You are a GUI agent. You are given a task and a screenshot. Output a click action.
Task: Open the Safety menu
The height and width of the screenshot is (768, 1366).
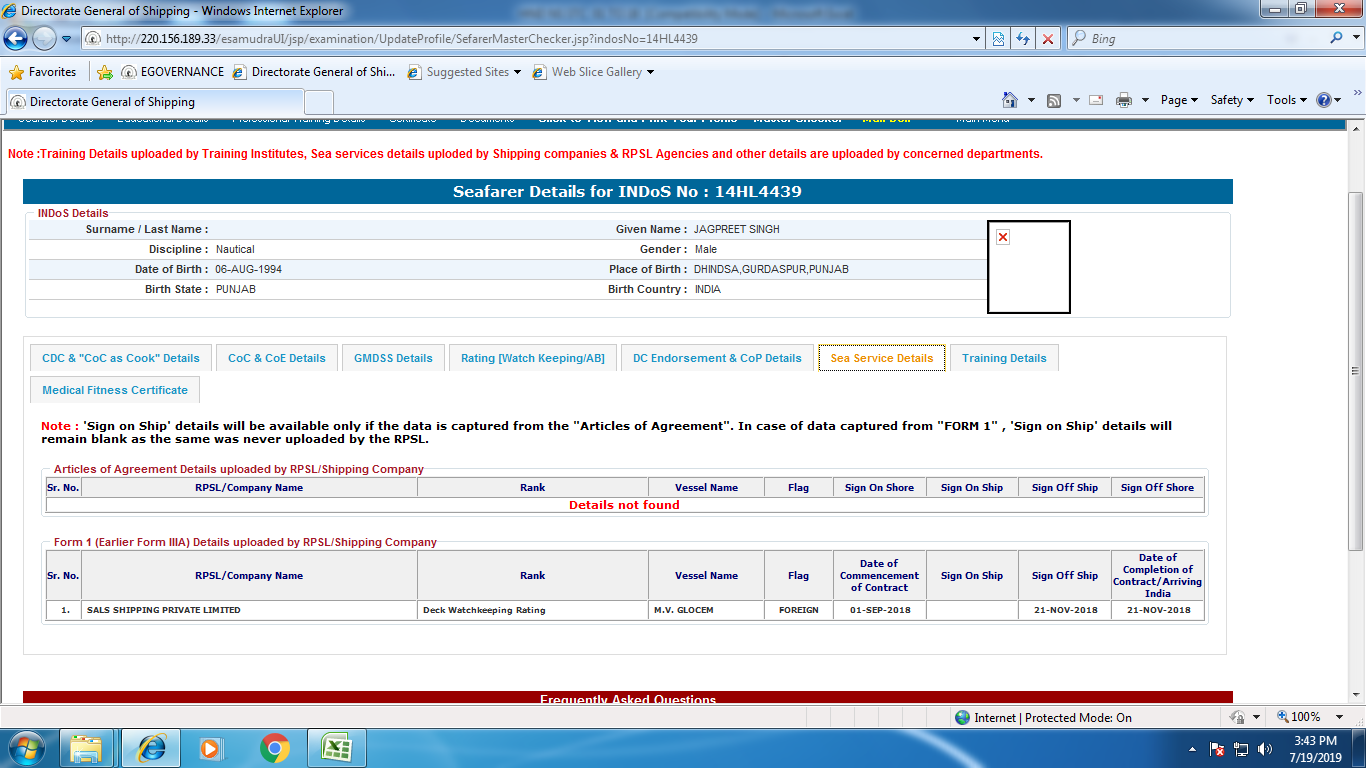[x=1232, y=100]
